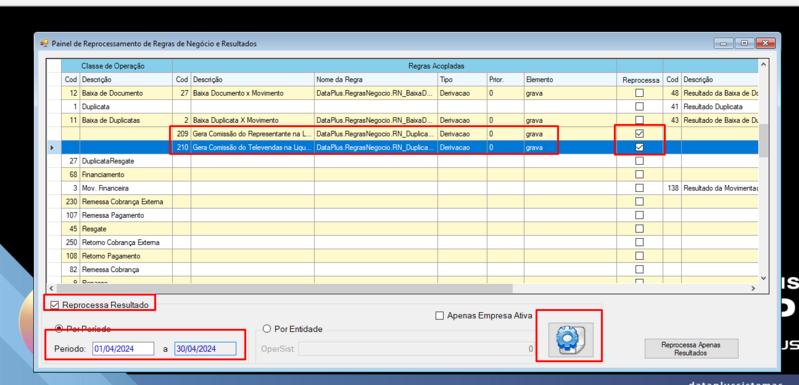Screen dimensions: 799x385
Task: Close the Painel de Reprocessamento window
Action: coord(765,43)
